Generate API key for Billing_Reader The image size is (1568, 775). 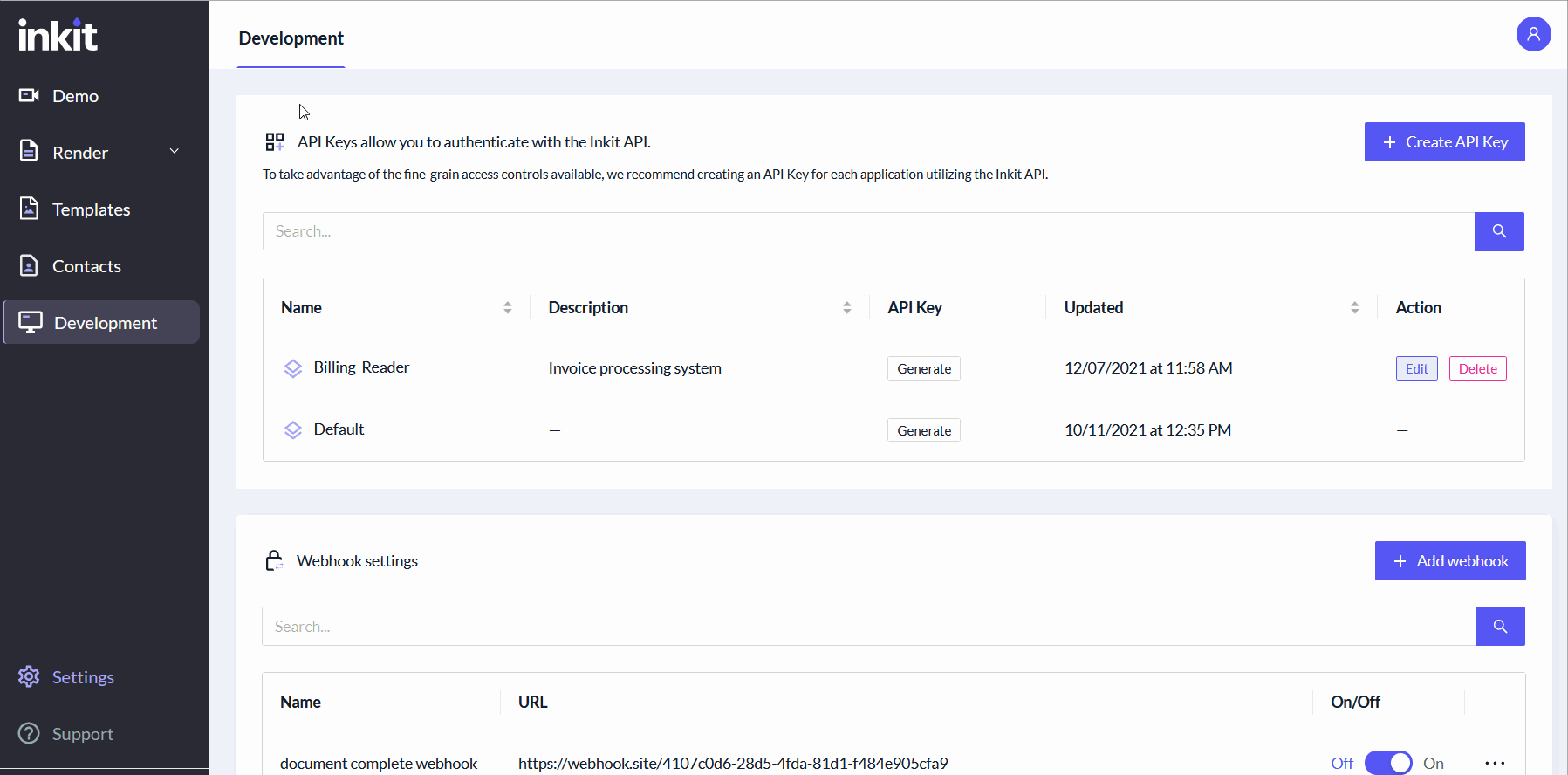pyautogui.click(x=924, y=368)
